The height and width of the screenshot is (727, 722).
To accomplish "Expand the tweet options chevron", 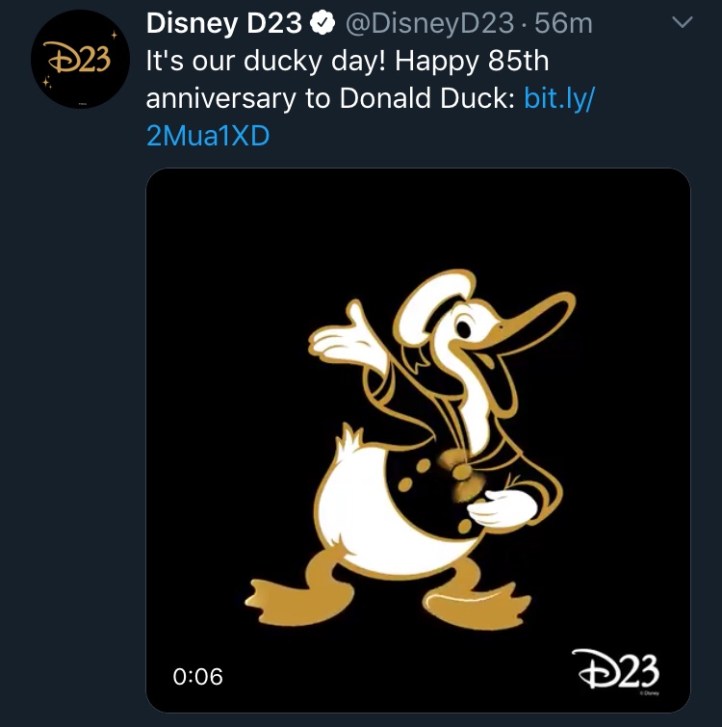I will point(684,22).
